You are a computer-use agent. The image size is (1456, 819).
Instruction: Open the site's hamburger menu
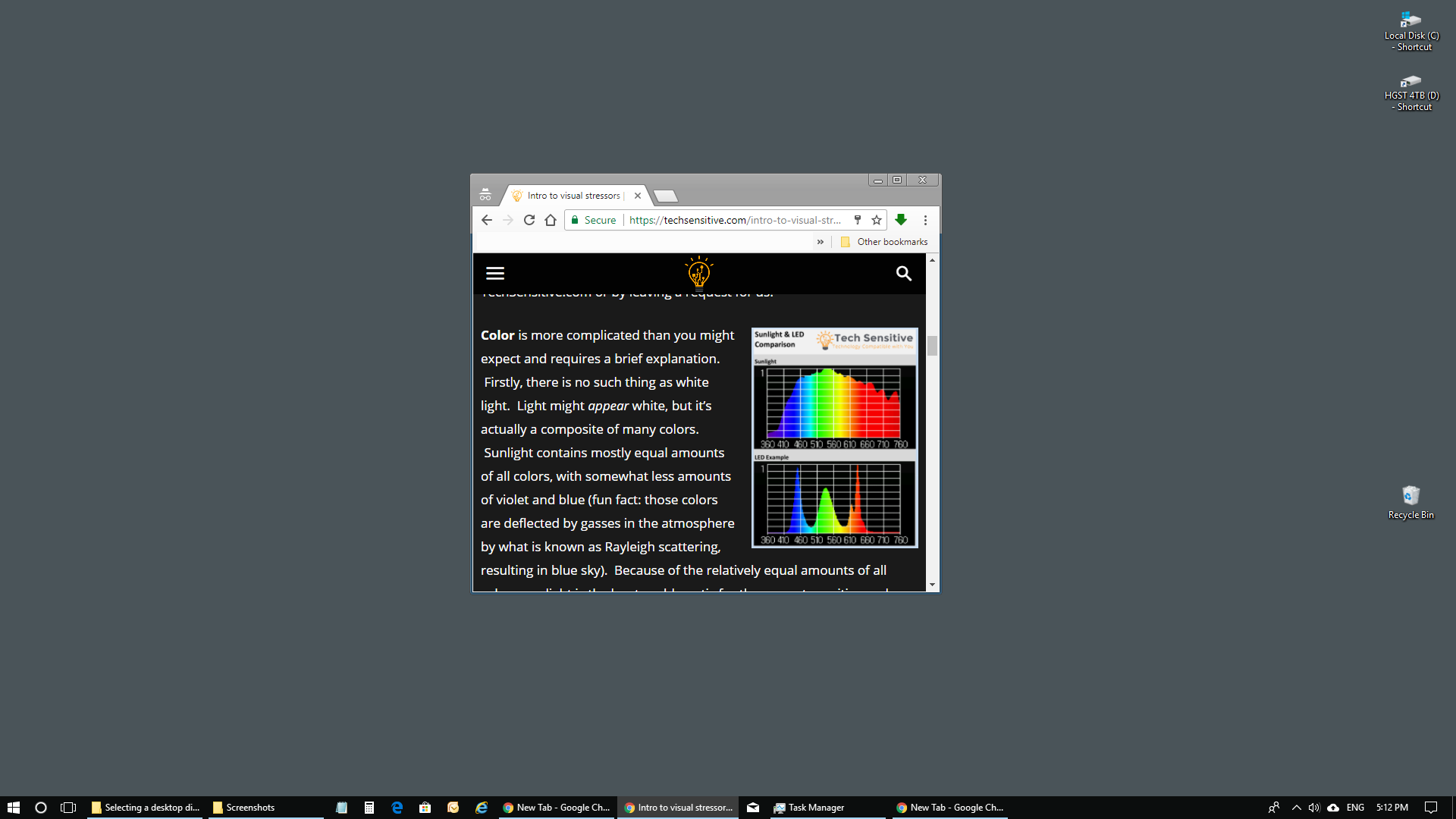click(x=495, y=274)
